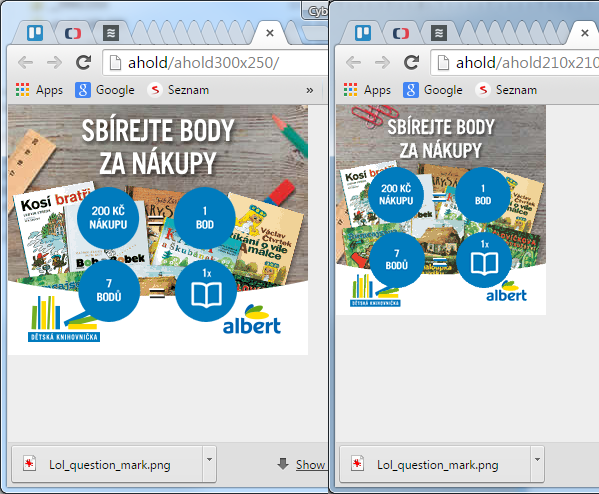The image size is (599, 494).
Task: Go forward in right browser window
Action: click(x=382, y=62)
